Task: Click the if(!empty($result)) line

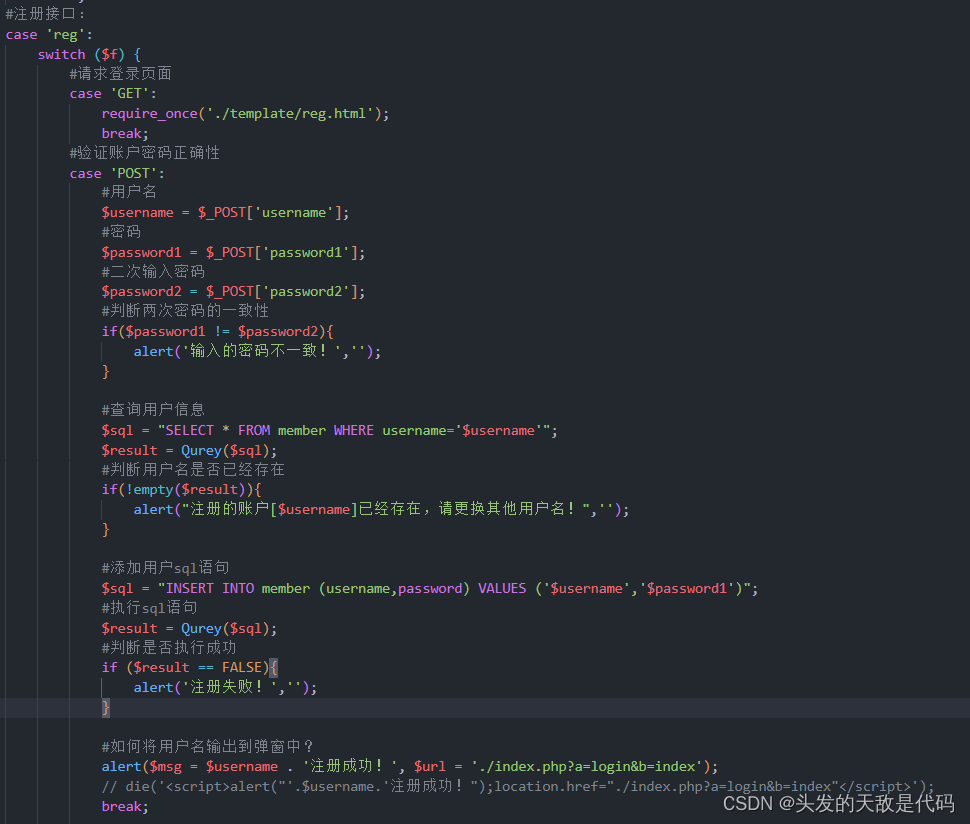Action: pyautogui.click(x=181, y=490)
